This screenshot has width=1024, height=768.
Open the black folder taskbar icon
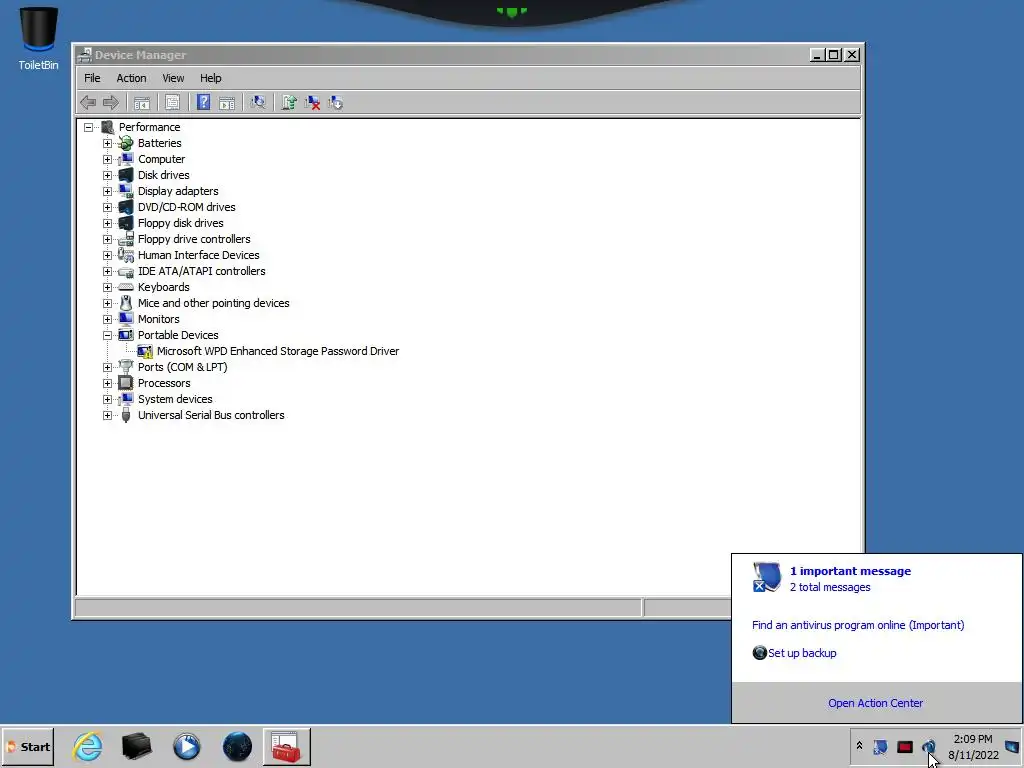point(136,746)
